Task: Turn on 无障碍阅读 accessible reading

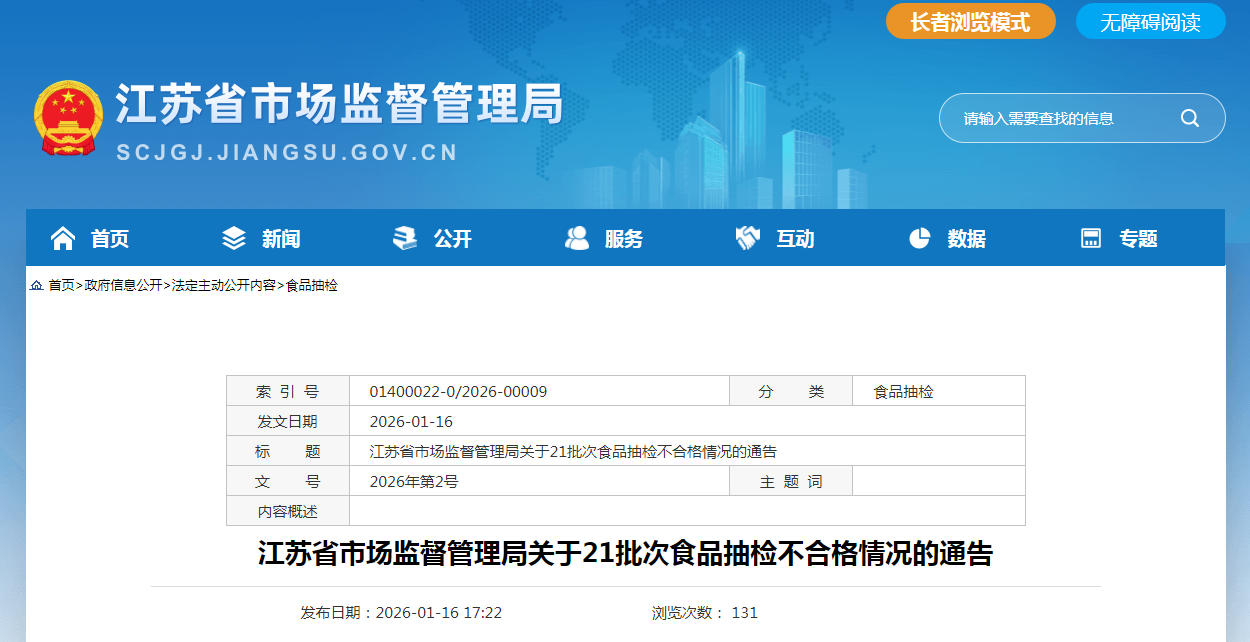Action: click(x=1150, y=22)
